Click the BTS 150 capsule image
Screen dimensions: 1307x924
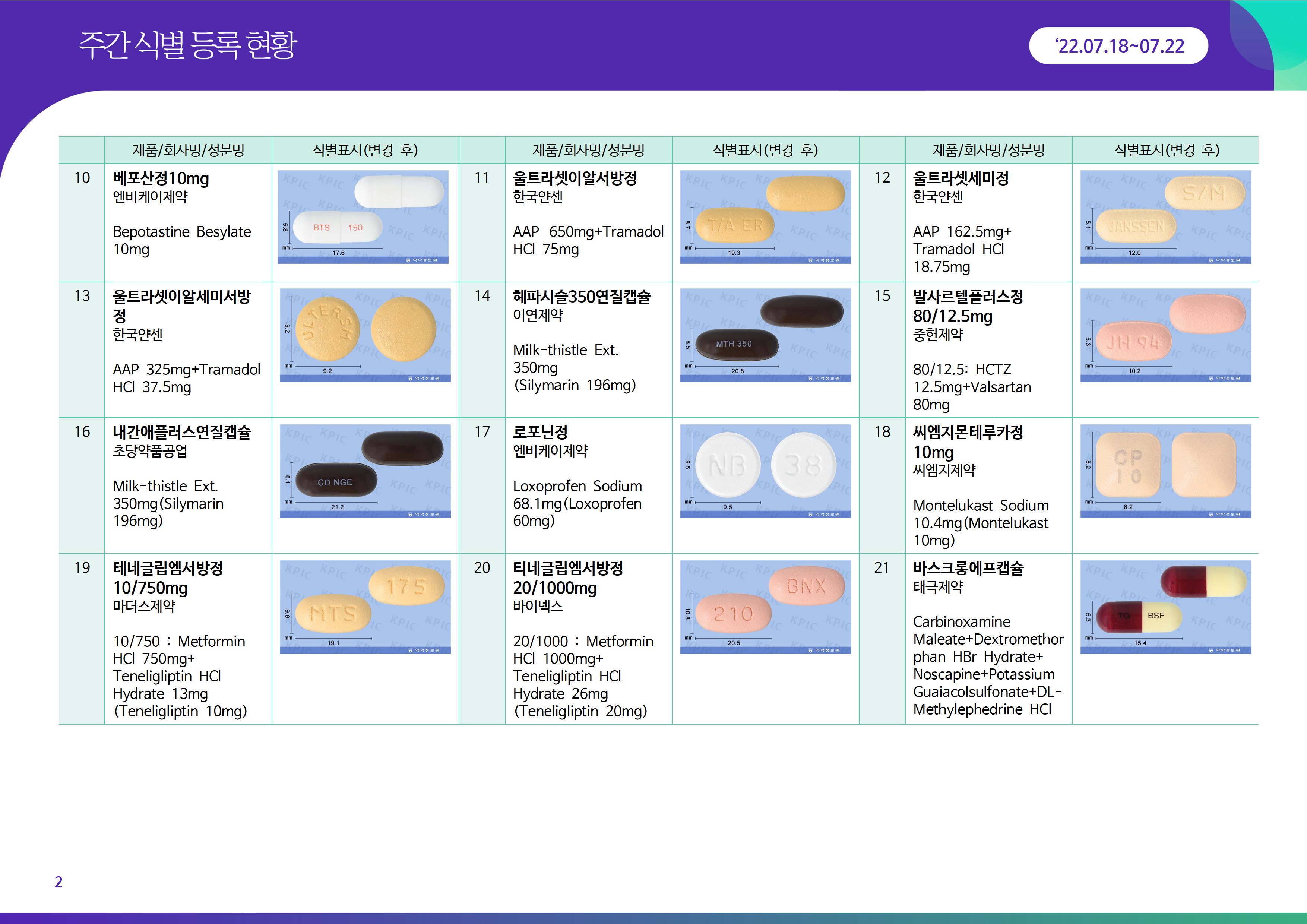click(x=363, y=217)
